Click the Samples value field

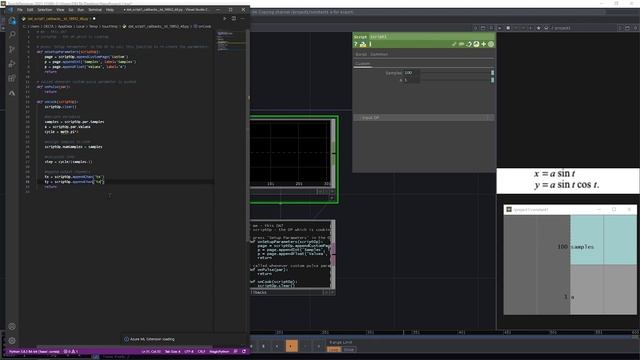[x=411, y=73]
